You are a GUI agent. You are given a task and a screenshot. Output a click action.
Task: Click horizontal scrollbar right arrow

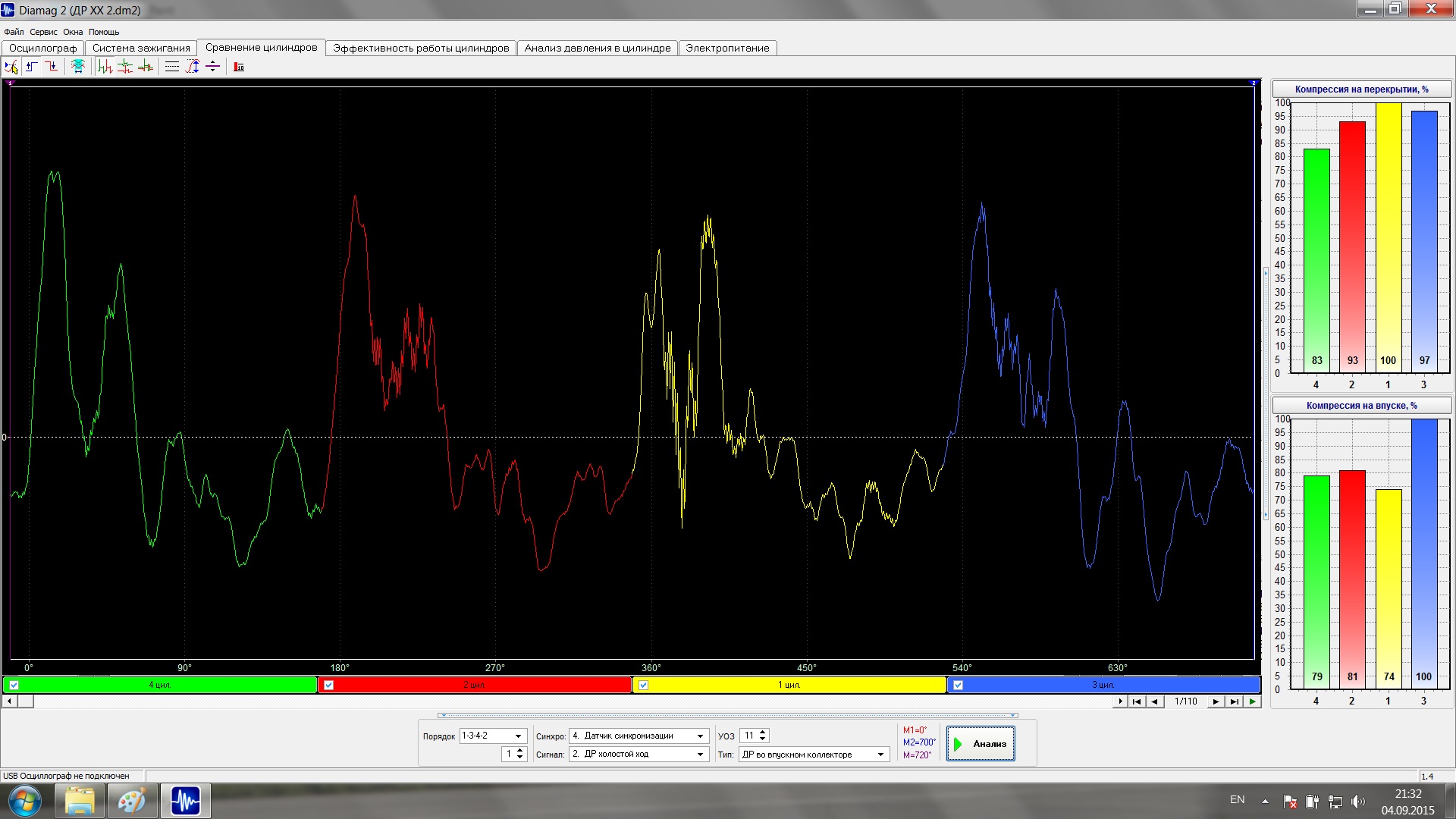click(1121, 701)
